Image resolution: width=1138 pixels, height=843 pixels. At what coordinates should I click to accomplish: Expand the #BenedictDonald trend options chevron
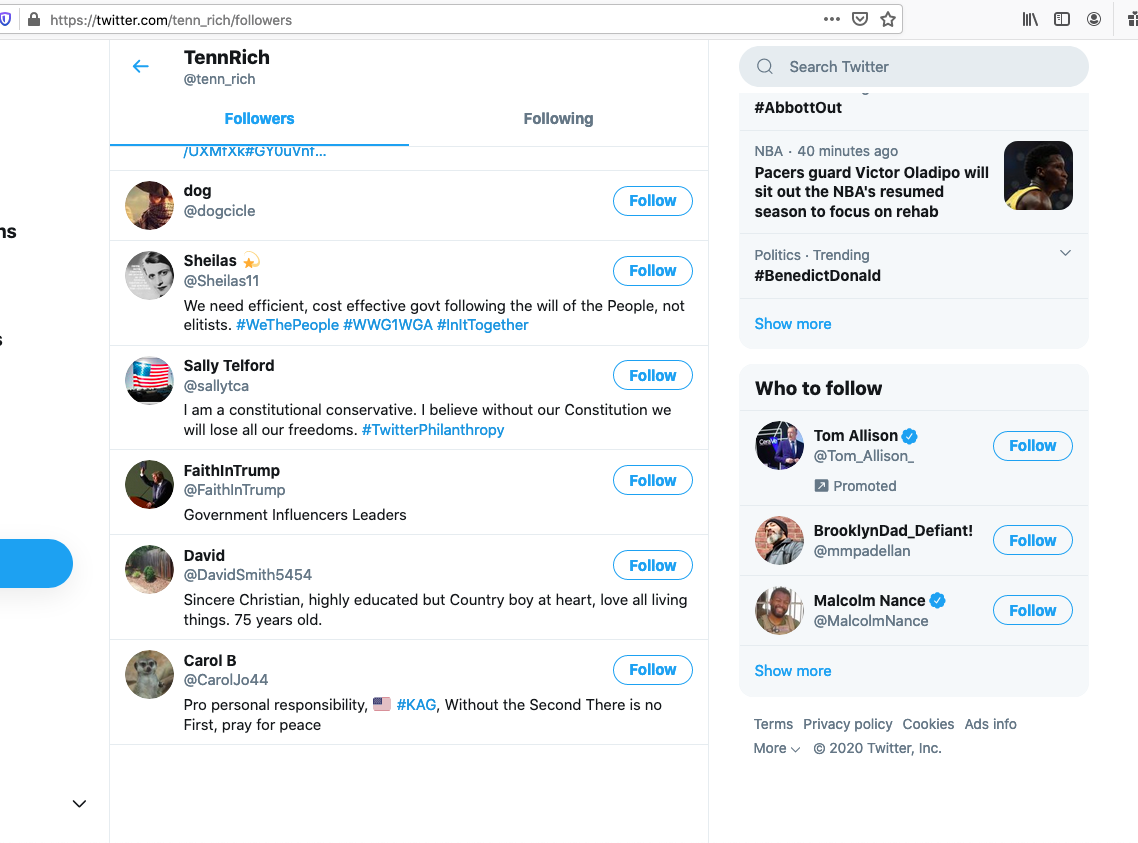(1065, 253)
